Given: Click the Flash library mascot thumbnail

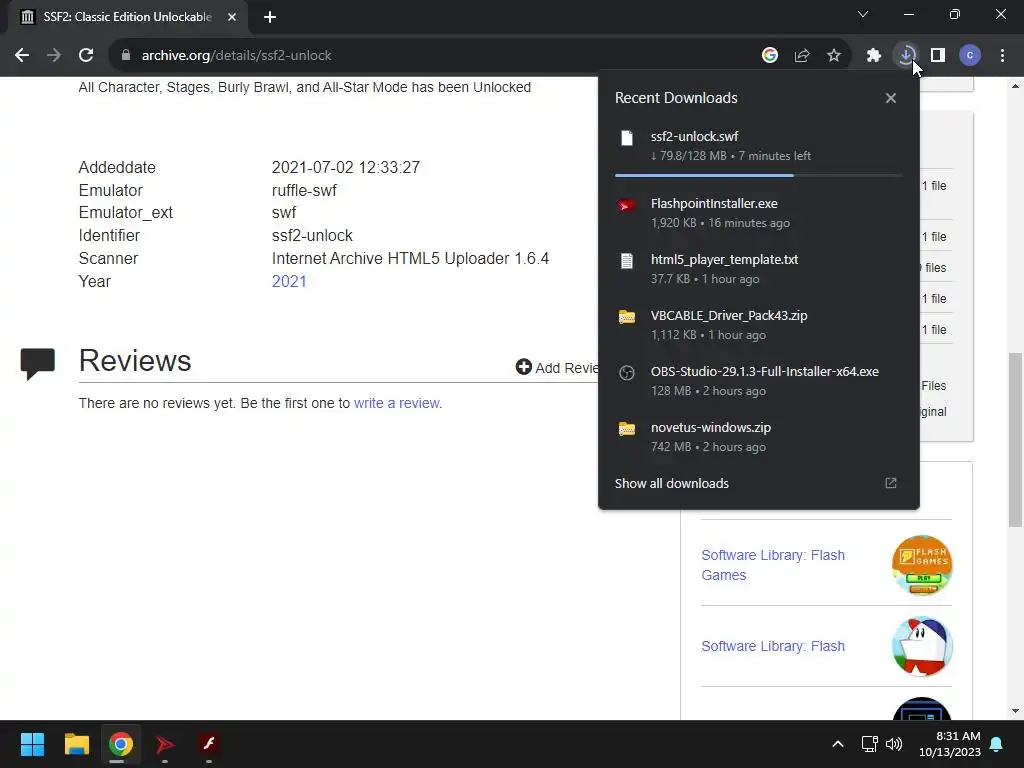Looking at the screenshot, I should tap(921, 647).
